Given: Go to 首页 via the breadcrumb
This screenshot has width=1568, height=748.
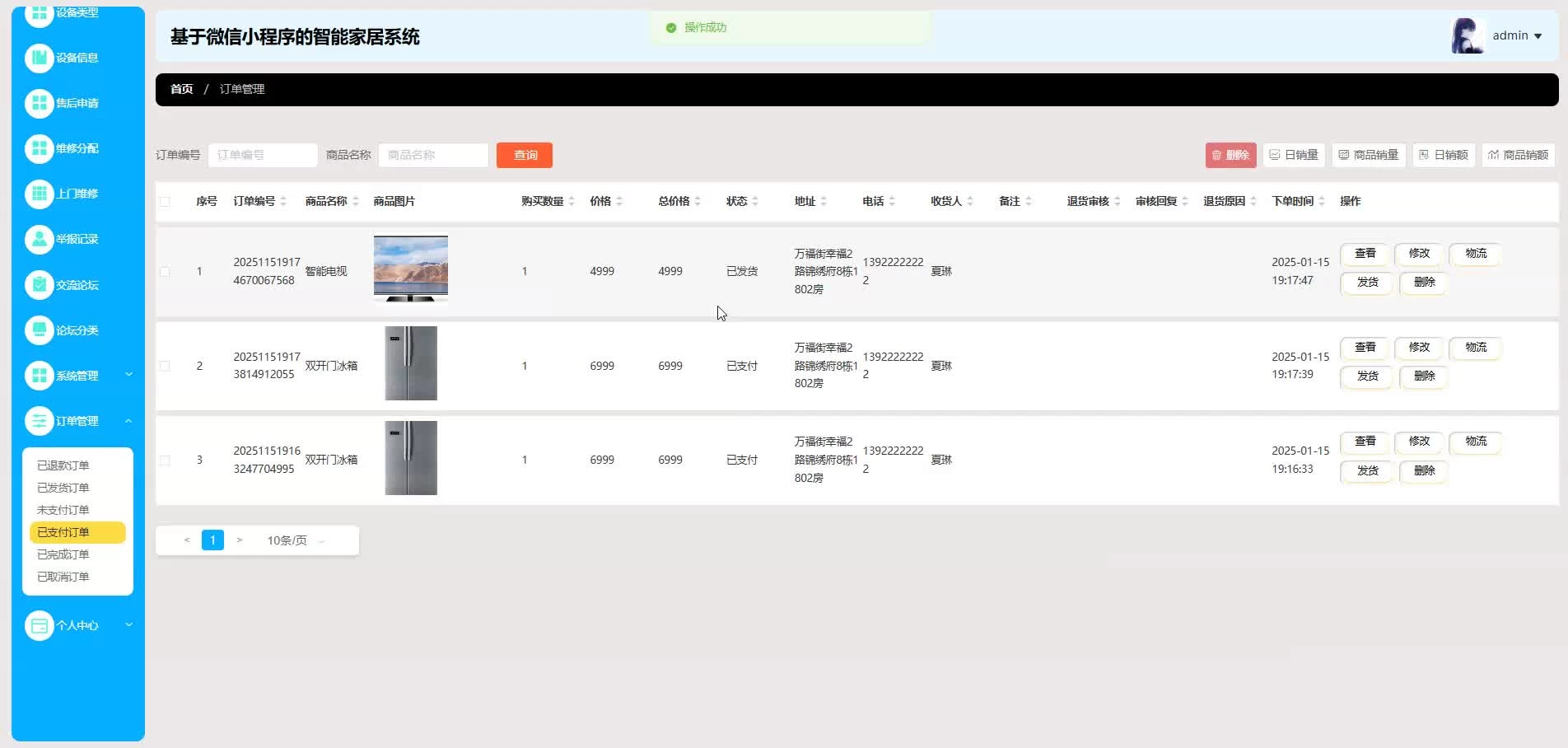Looking at the screenshot, I should [181, 89].
